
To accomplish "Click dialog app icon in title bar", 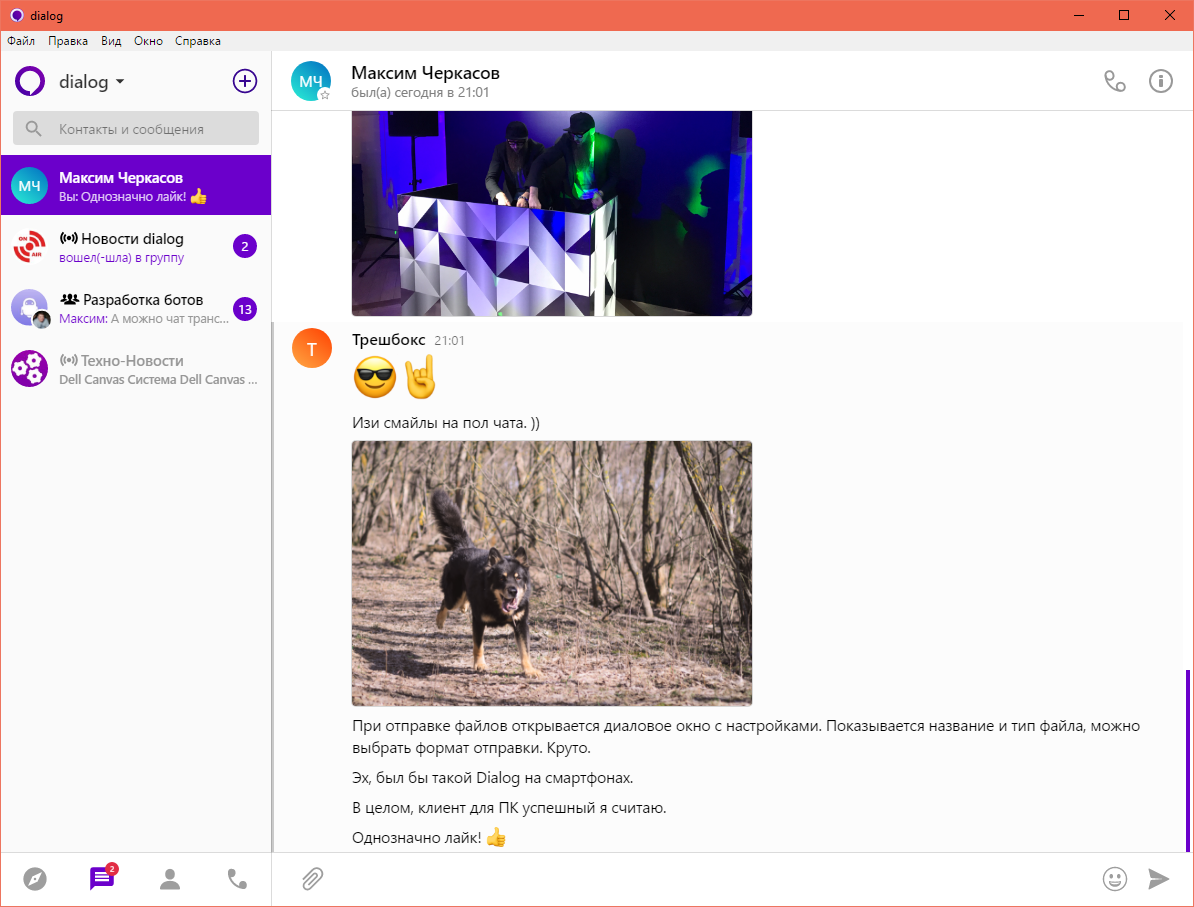I will click(x=16, y=15).
